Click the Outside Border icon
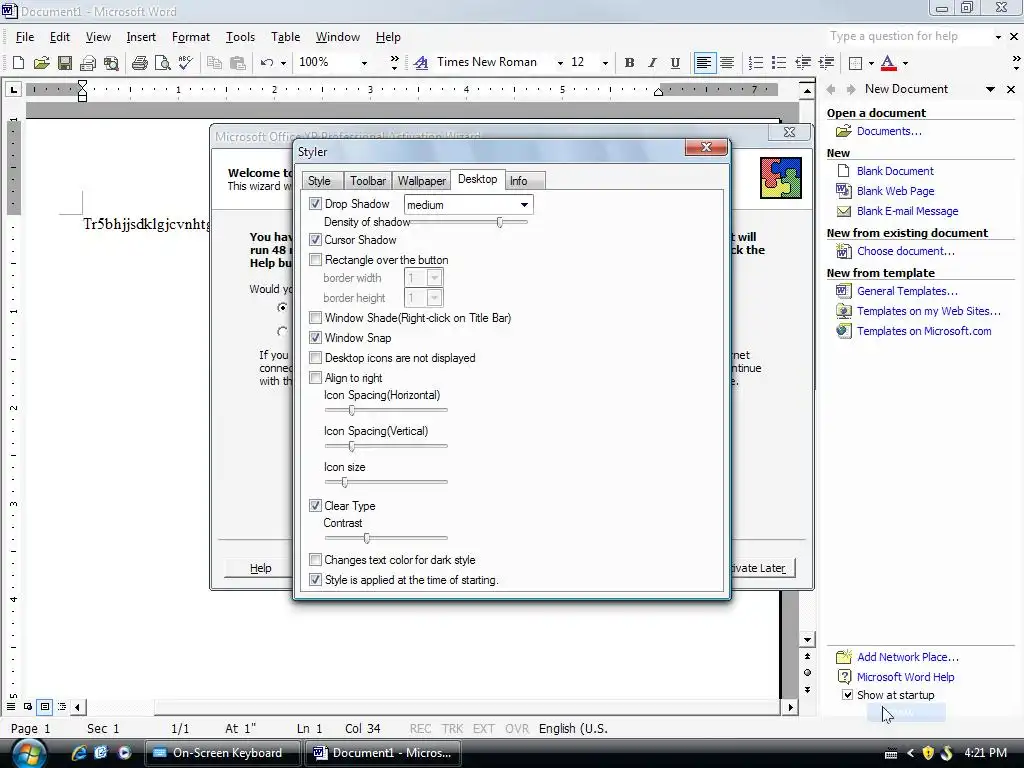The height and width of the screenshot is (768, 1024). click(x=855, y=63)
